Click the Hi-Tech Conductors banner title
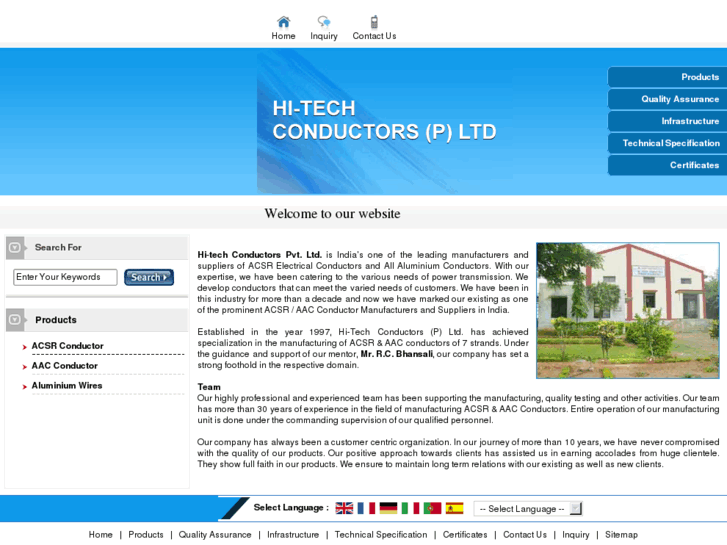 (384, 120)
